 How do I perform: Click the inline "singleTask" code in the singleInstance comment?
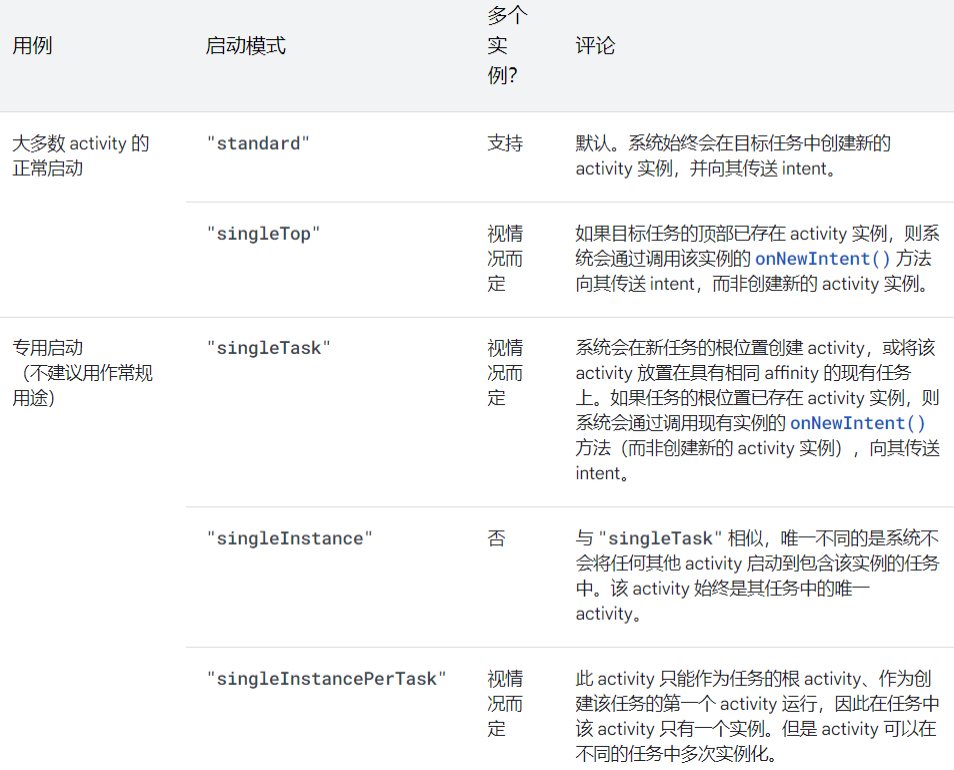[x=660, y=539]
